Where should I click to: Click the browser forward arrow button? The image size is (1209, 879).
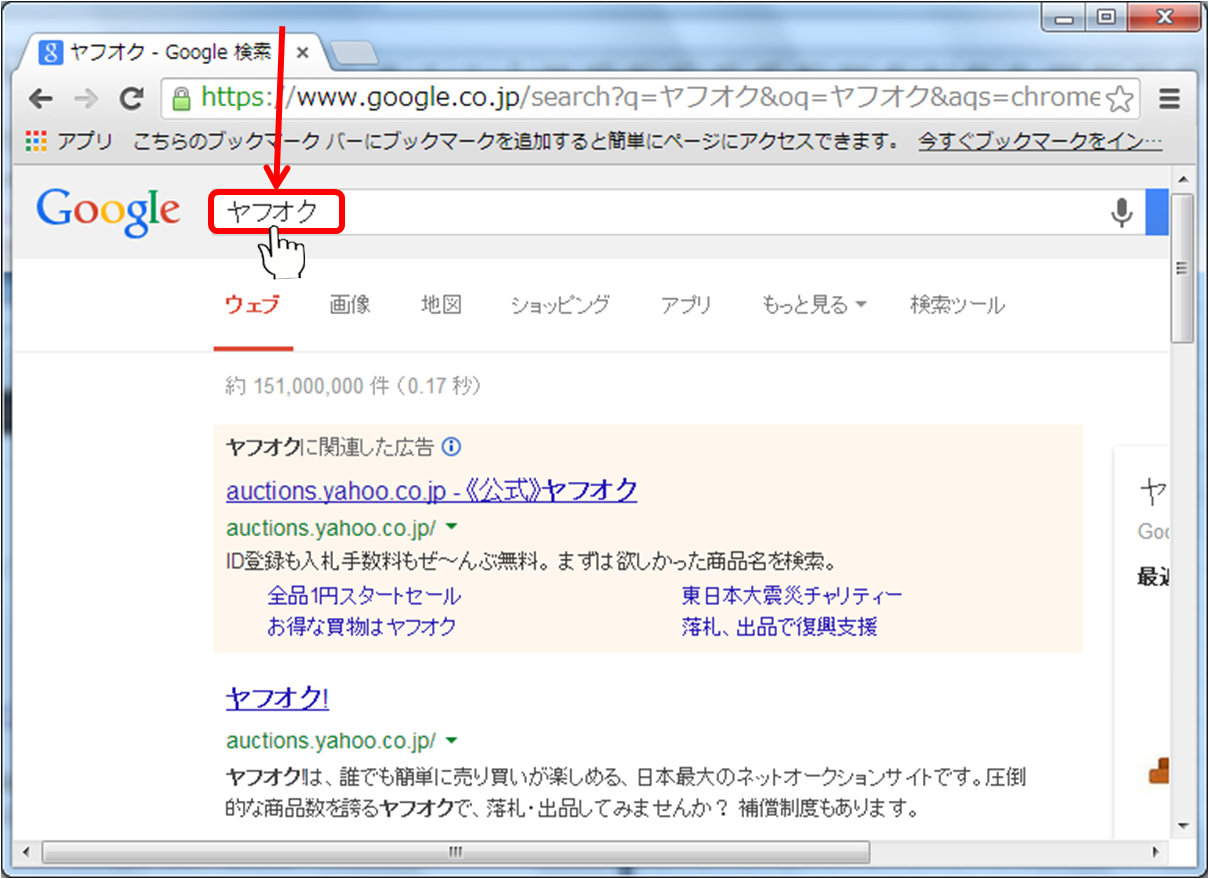click(86, 98)
